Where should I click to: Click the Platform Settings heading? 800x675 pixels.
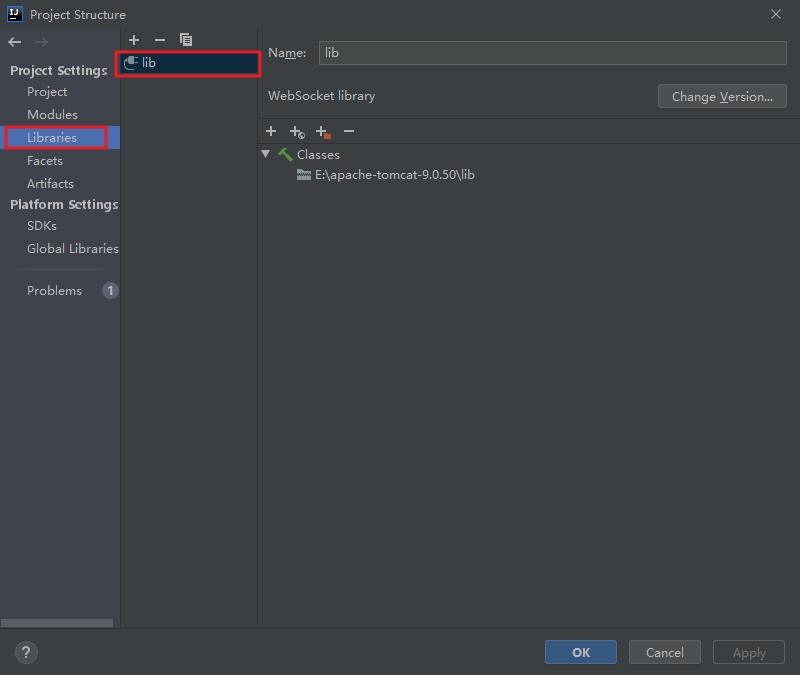point(64,205)
